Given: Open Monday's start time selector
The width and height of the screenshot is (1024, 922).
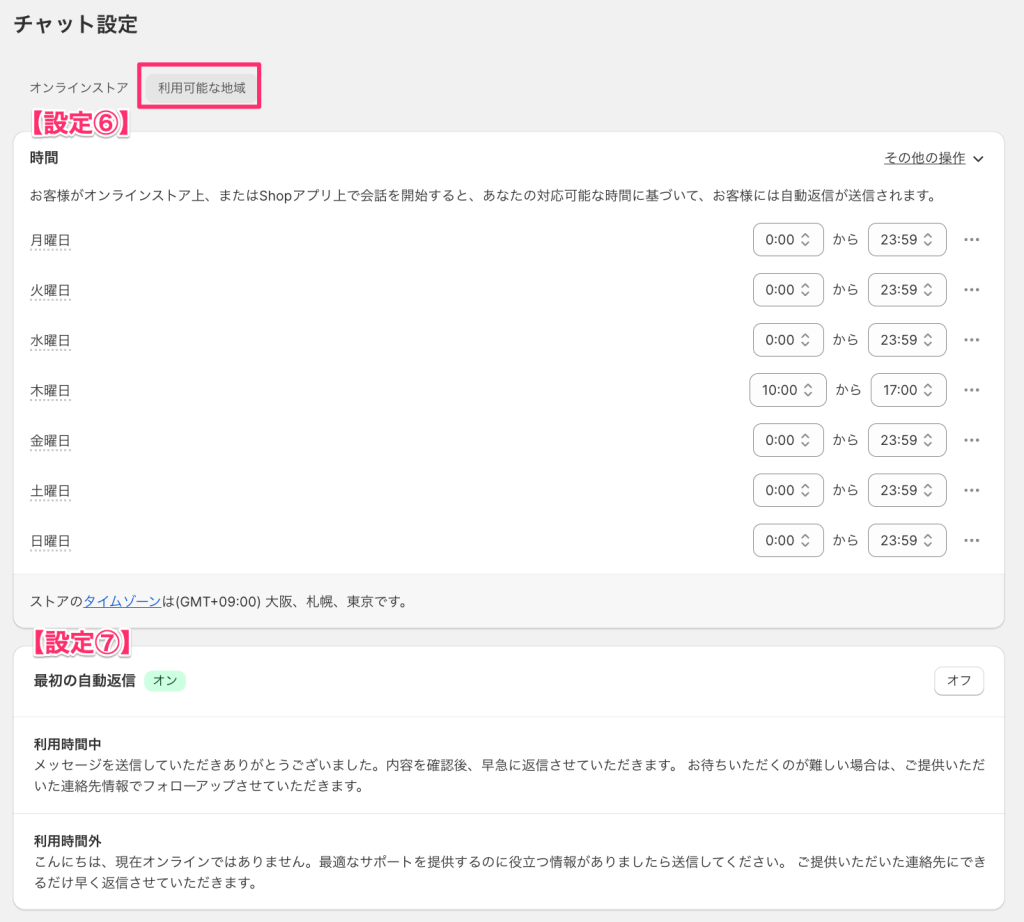Looking at the screenshot, I should click(x=788, y=239).
